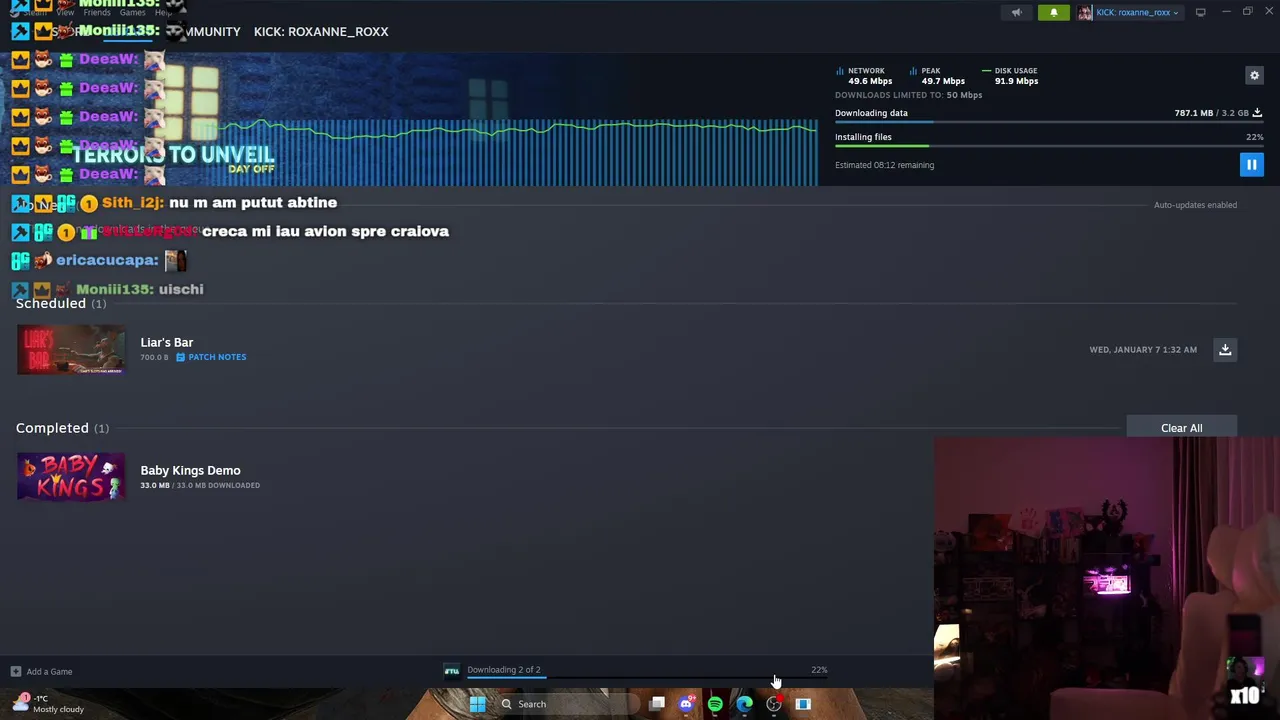This screenshot has height=720, width=1280.
Task: Click the plus icon beside Add a Game
Action: 16,672
